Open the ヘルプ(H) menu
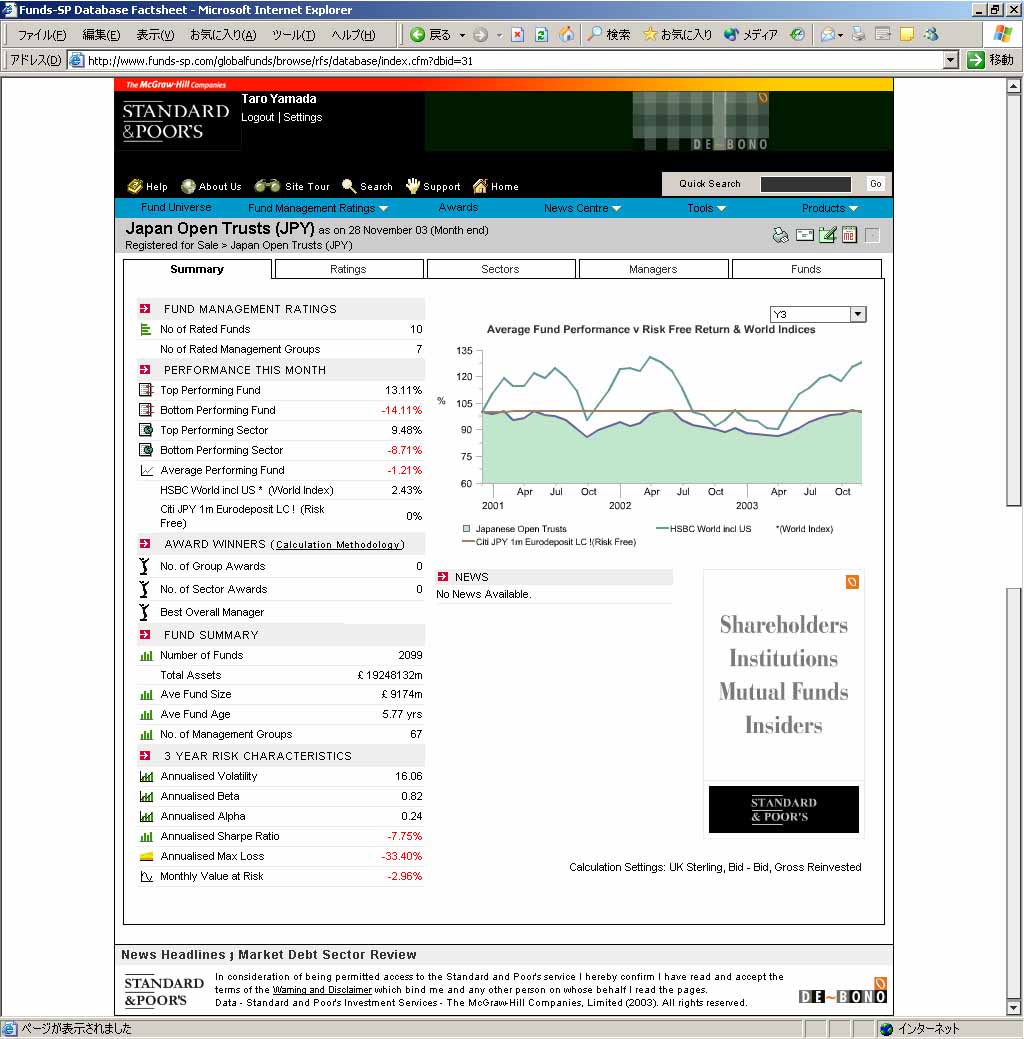 tap(353, 35)
